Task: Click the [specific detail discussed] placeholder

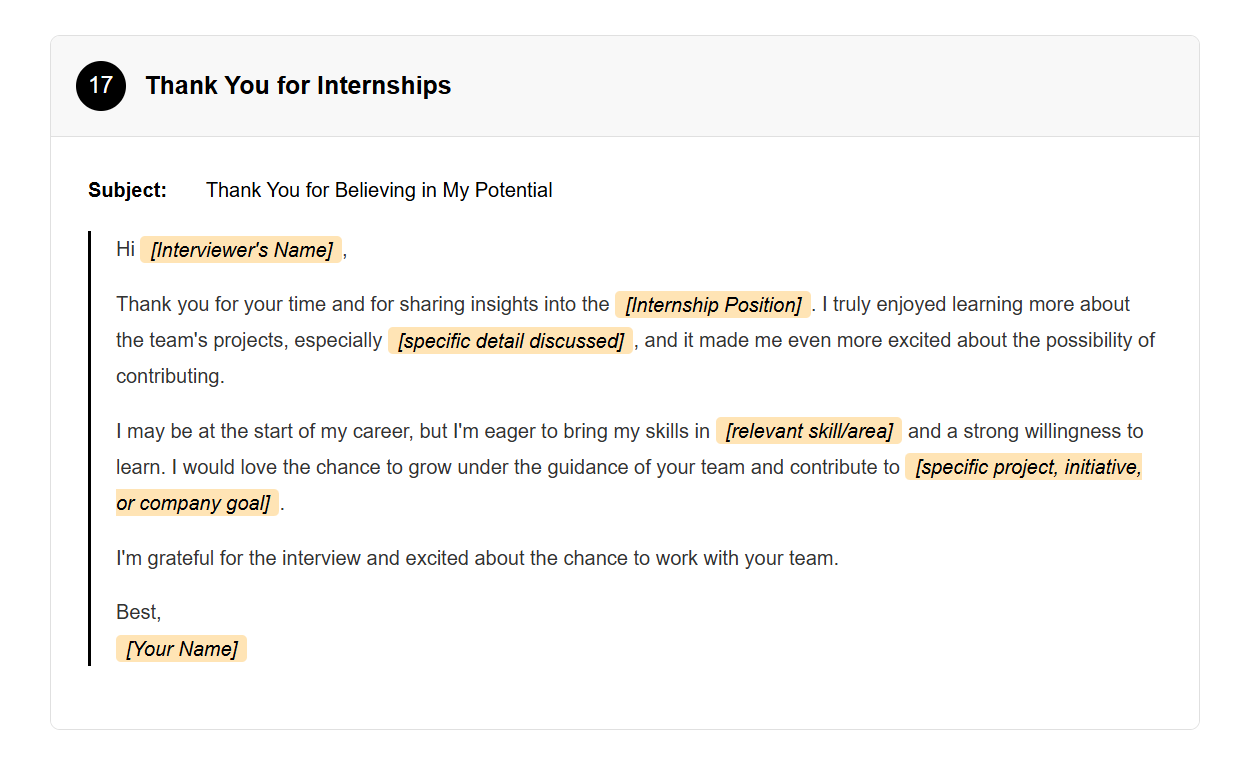Action: tap(510, 341)
